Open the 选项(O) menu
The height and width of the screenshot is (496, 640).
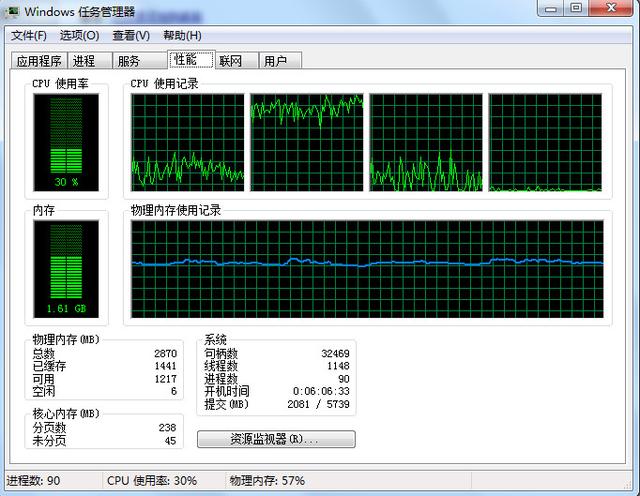point(79,36)
